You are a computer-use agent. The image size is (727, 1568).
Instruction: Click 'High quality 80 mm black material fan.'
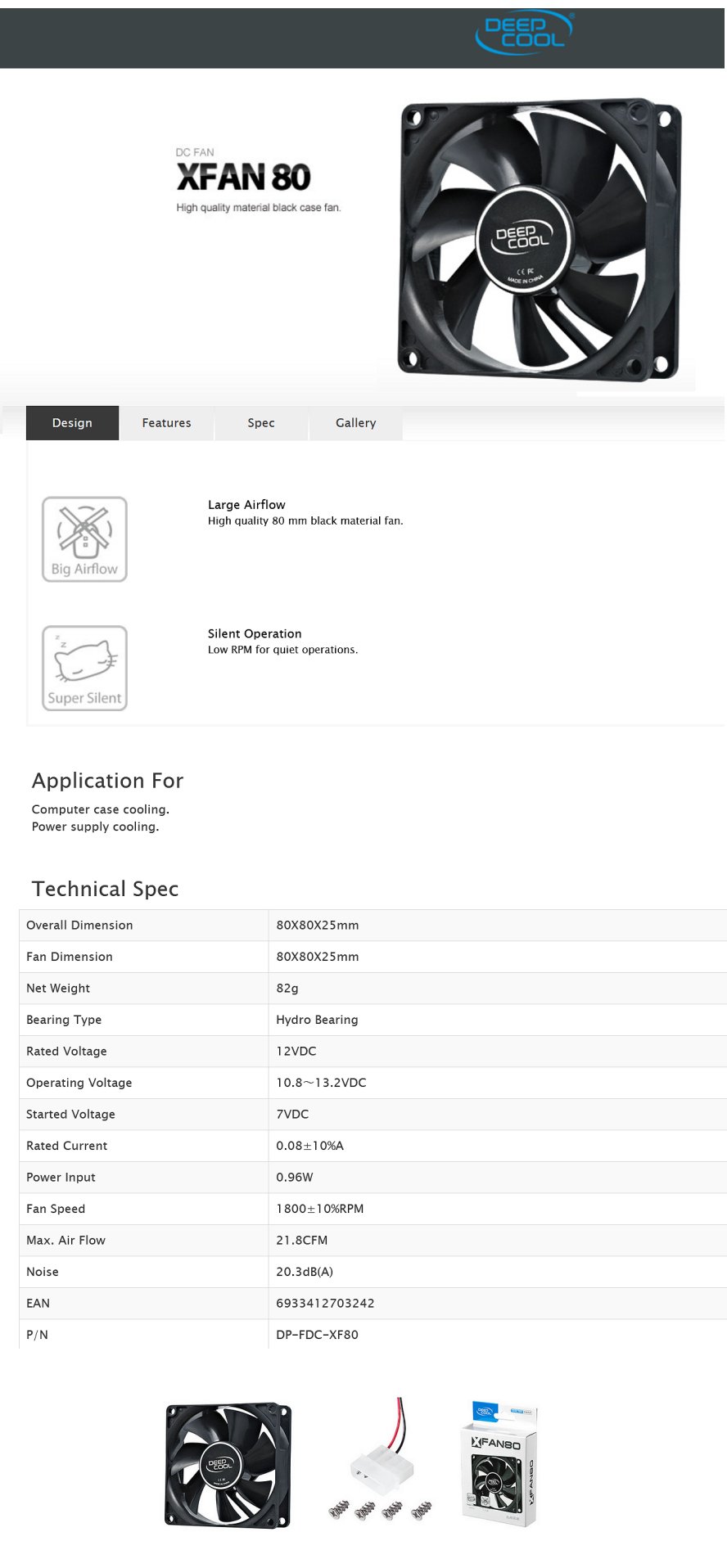coord(305,520)
